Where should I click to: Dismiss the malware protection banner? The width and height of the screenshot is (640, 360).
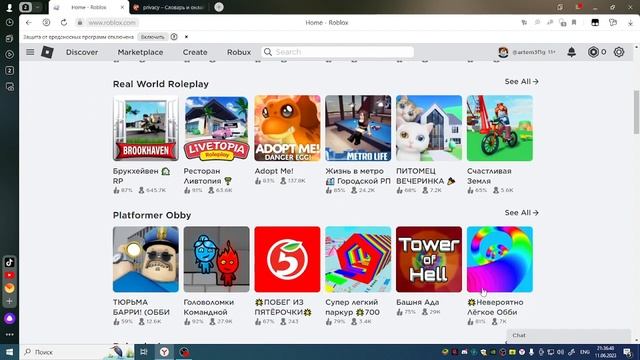click(186, 37)
